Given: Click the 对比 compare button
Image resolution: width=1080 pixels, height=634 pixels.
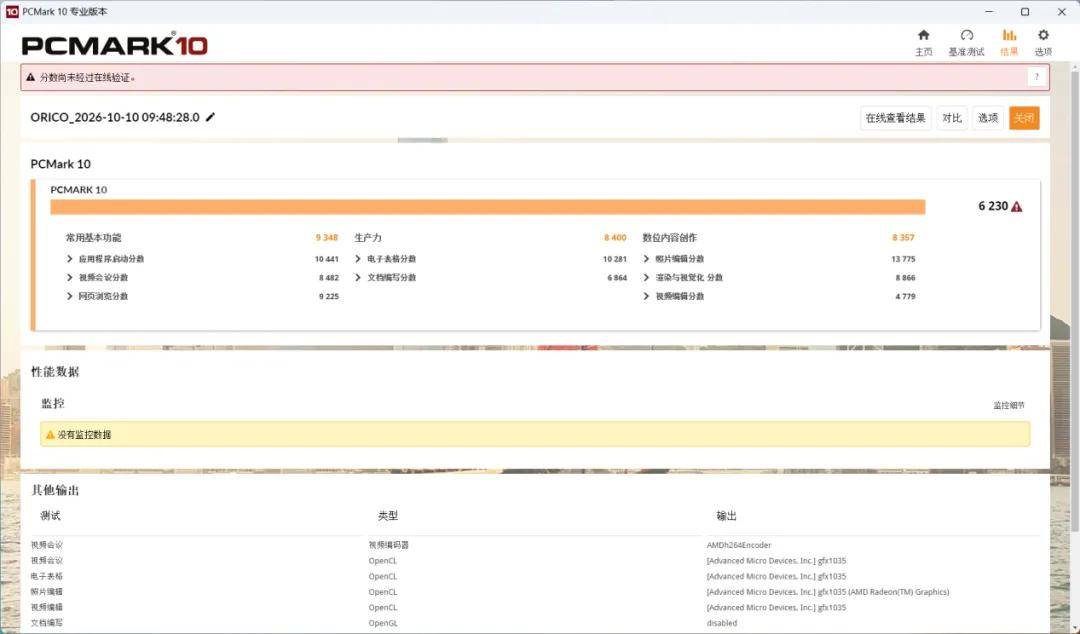Looking at the screenshot, I should click(952, 118).
